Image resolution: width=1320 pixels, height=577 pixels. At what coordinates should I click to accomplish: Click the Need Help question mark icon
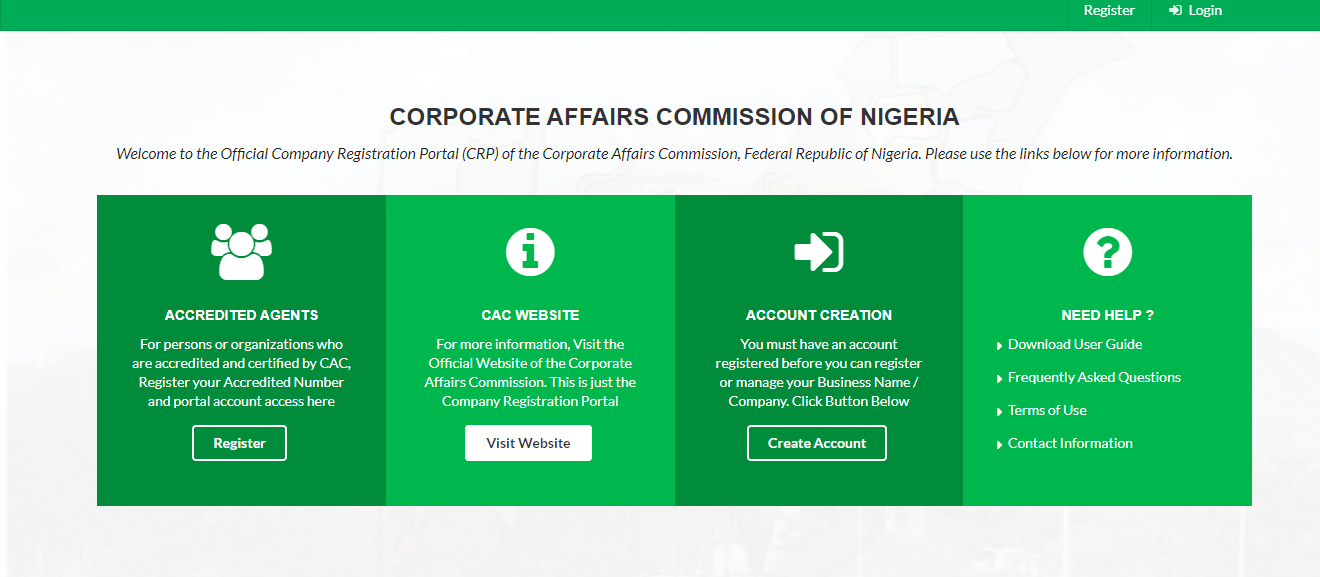click(x=1107, y=251)
